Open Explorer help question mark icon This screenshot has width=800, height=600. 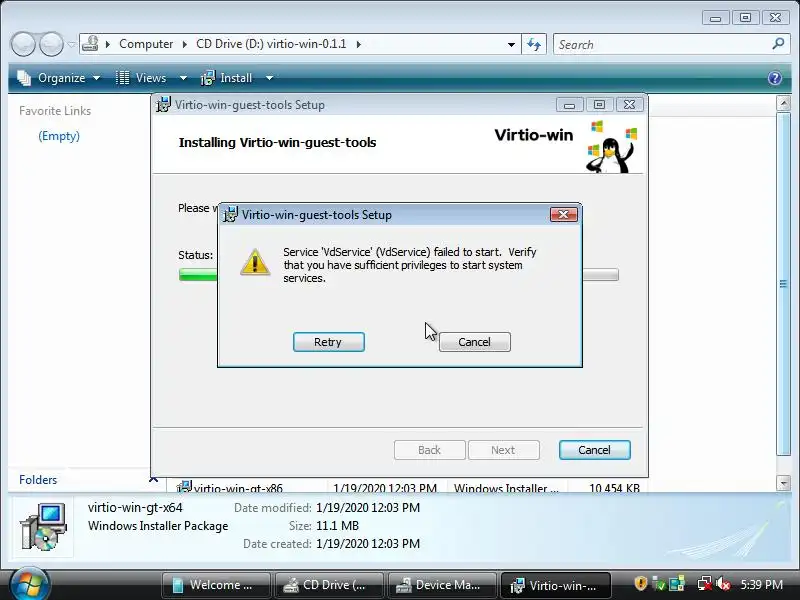[x=774, y=78]
